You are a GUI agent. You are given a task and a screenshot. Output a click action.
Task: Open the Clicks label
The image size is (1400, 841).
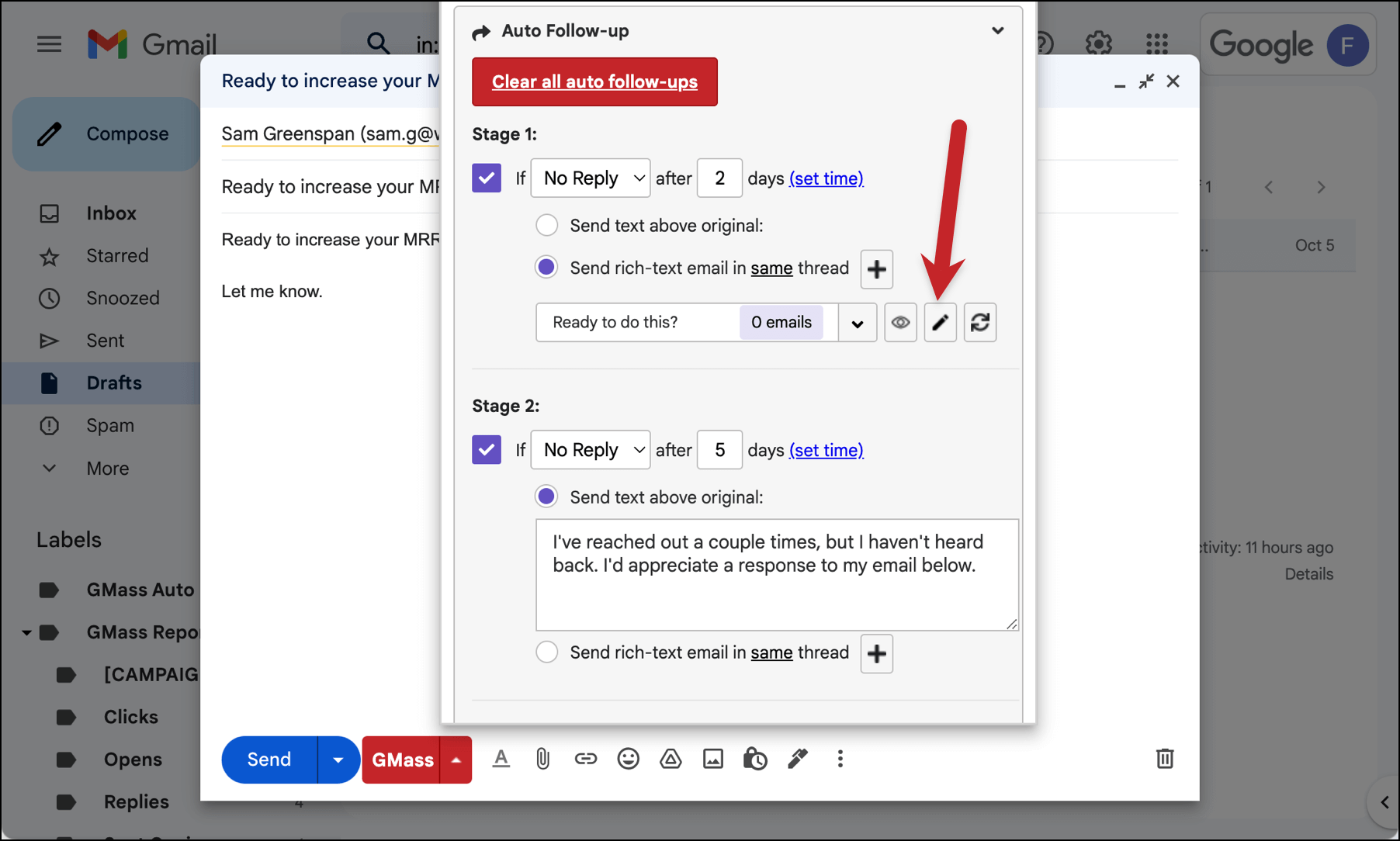(x=130, y=717)
